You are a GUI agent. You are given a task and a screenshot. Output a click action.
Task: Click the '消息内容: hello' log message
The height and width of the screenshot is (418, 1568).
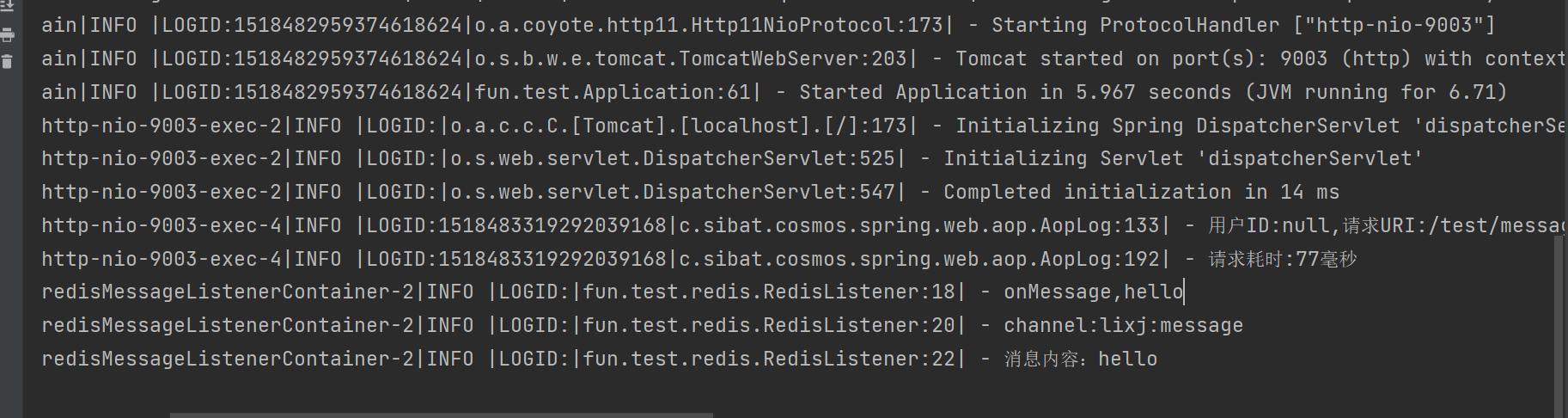tap(1080, 360)
